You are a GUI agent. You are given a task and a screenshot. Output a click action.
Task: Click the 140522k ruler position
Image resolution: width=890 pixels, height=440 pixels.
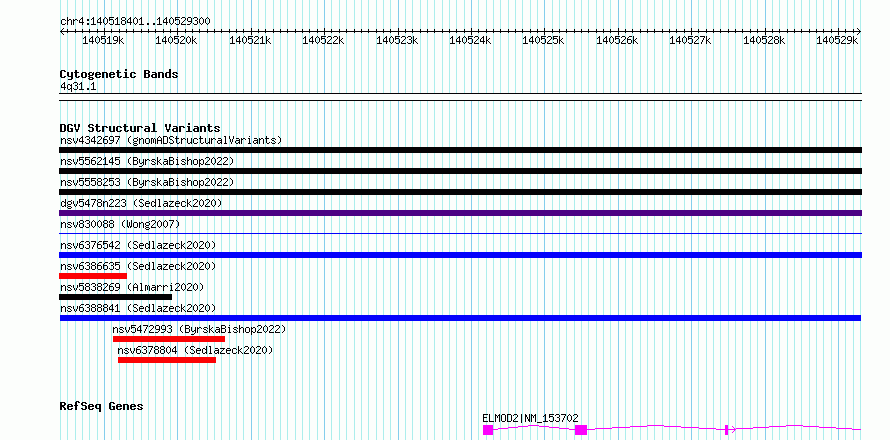(324, 40)
